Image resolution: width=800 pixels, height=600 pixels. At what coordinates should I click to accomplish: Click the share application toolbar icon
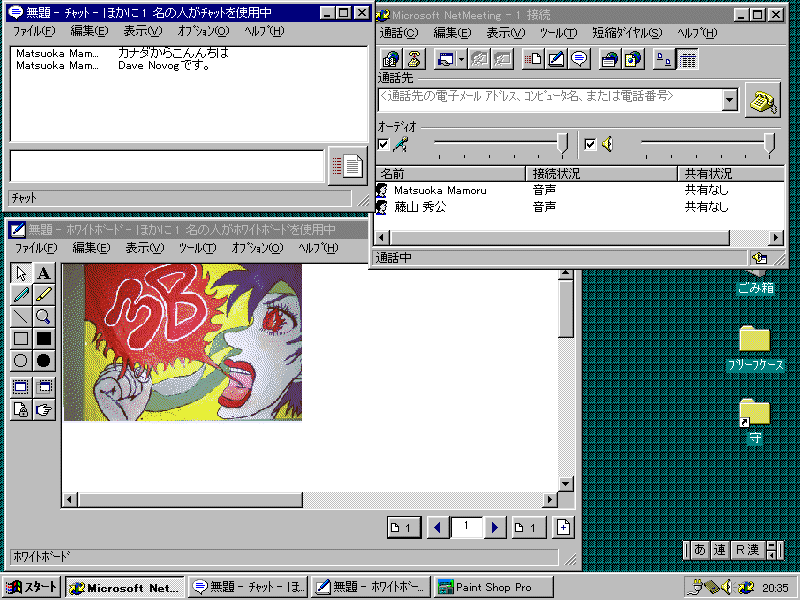[445, 60]
